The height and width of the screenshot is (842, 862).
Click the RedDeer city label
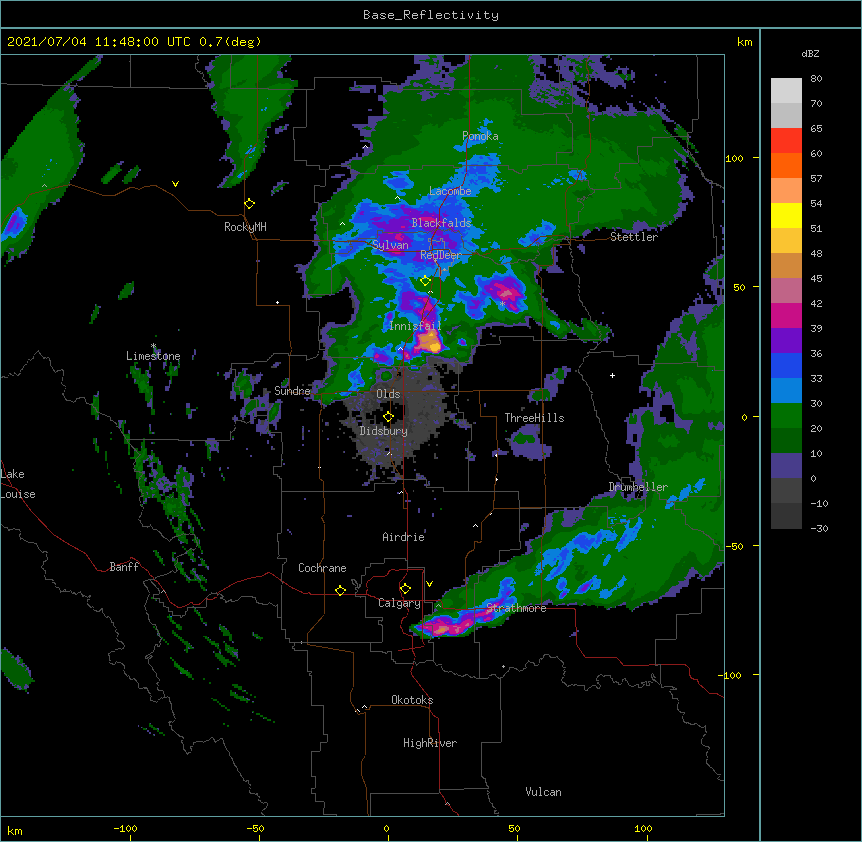[x=440, y=254]
